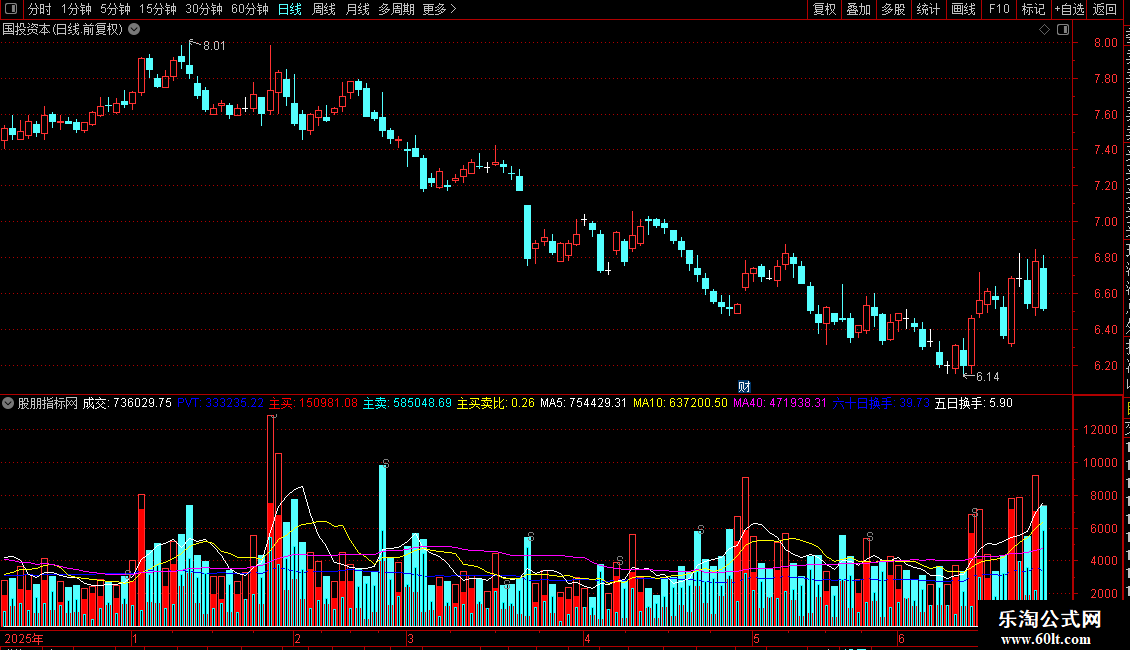Switch to 周线 weekly chart

(324, 9)
